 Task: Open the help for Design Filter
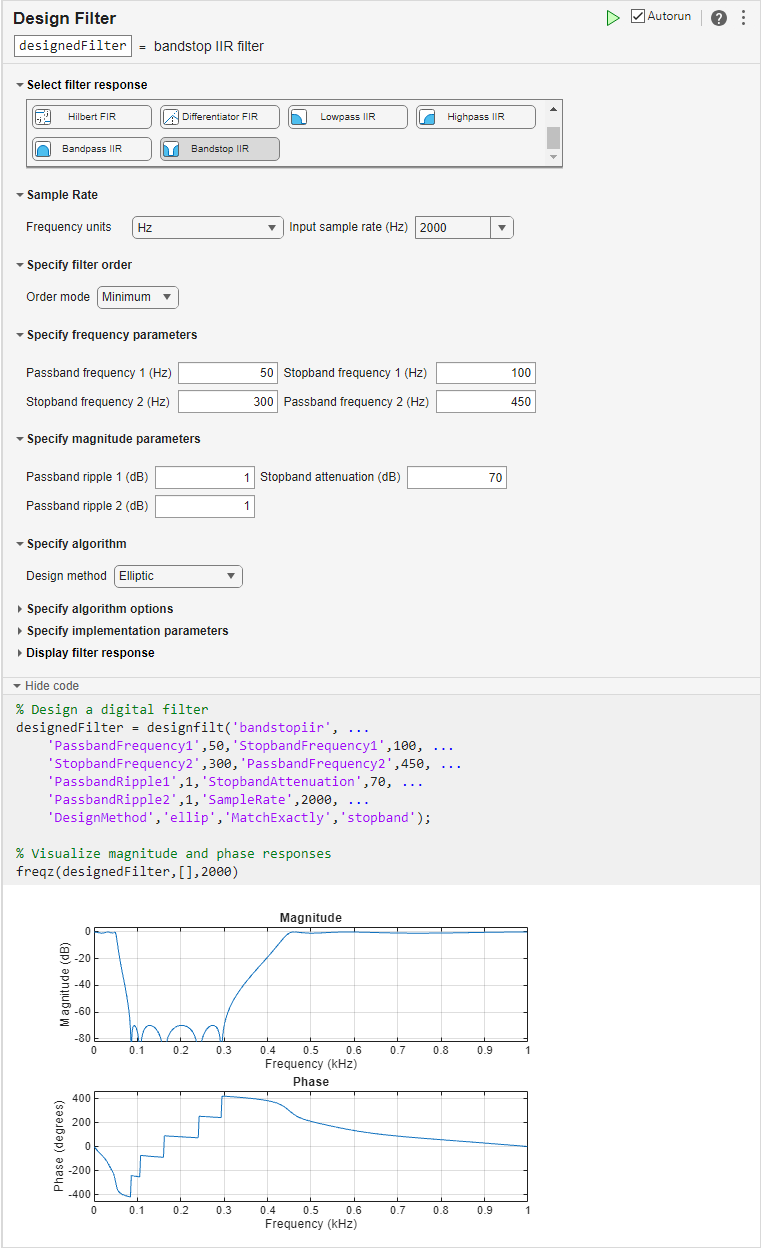(718, 17)
